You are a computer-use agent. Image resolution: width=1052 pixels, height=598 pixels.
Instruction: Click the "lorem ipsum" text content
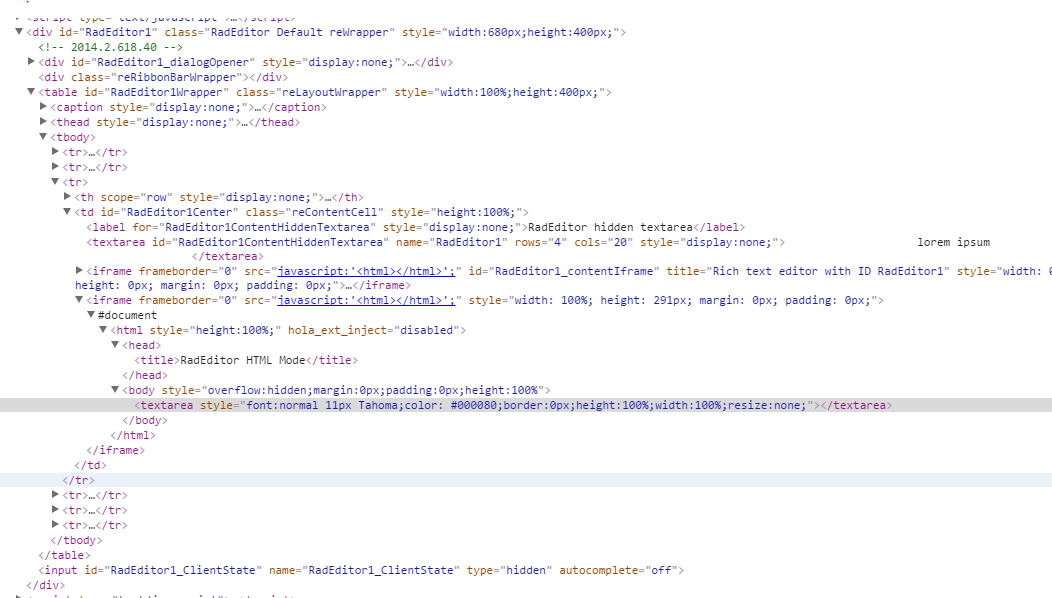(x=953, y=242)
